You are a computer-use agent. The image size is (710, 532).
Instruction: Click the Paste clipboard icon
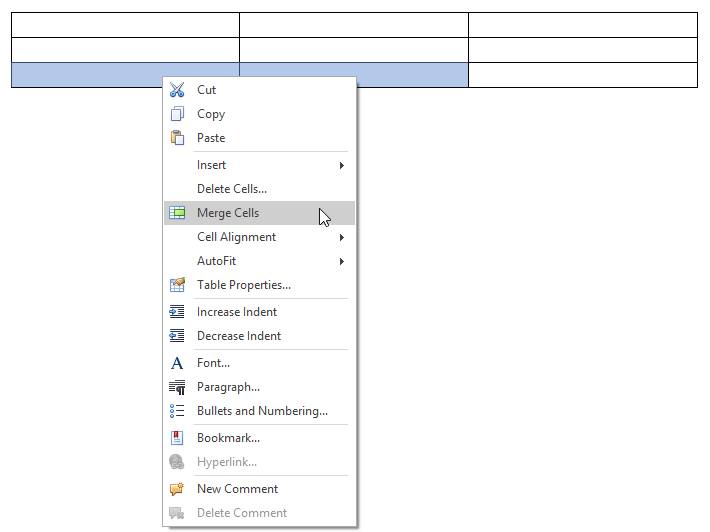177,138
